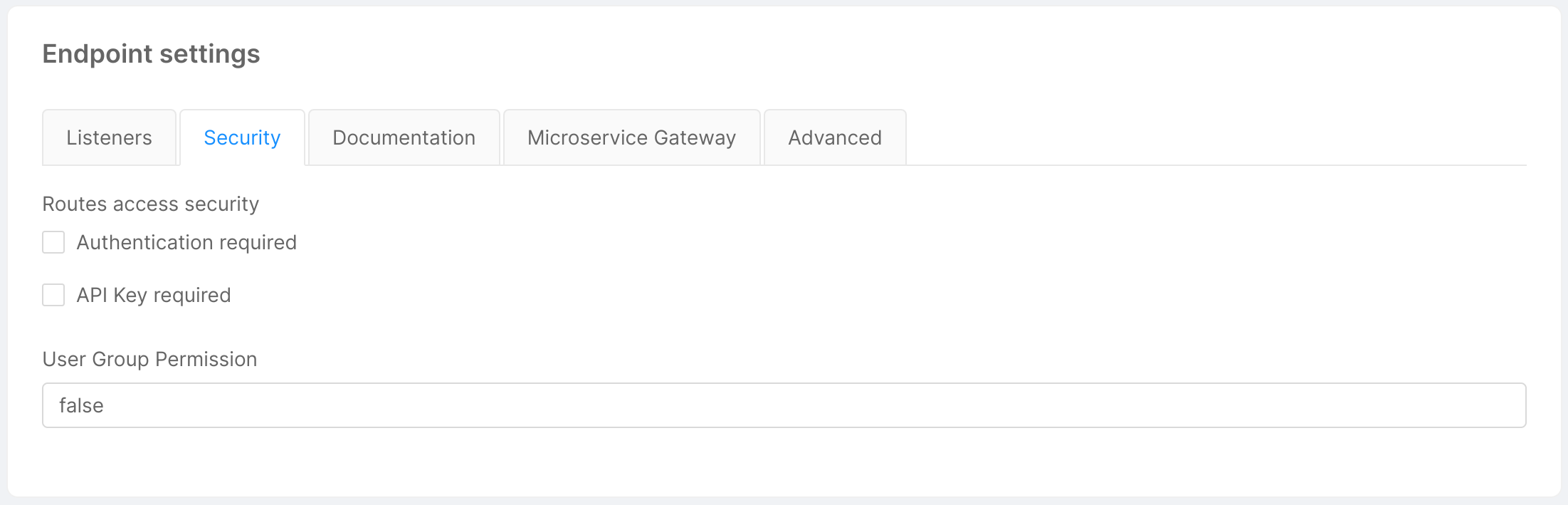Select the text 'false' in the permission field
This screenshot has height=505, width=1568.
coord(82,405)
